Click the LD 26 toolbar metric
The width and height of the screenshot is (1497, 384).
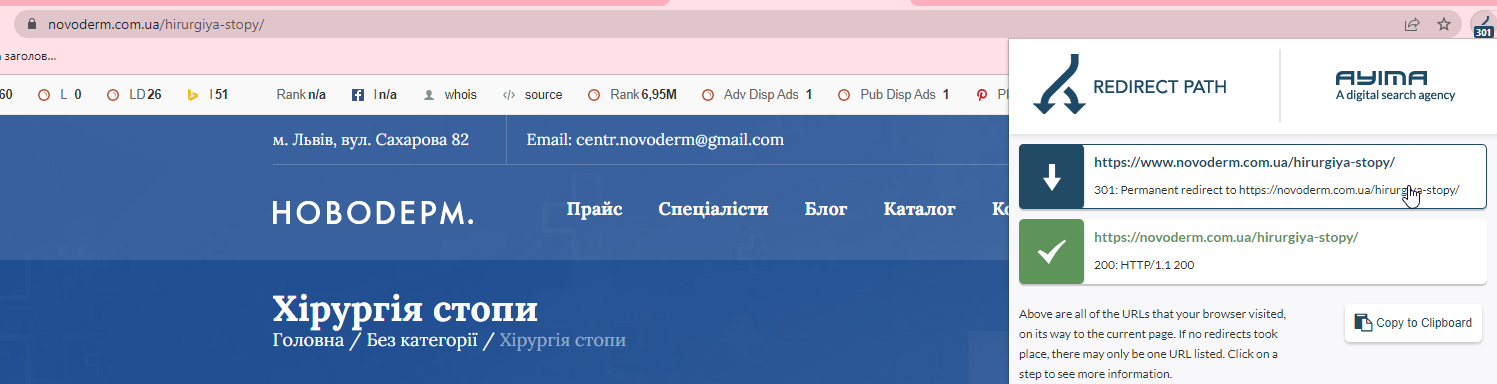[x=134, y=95]
